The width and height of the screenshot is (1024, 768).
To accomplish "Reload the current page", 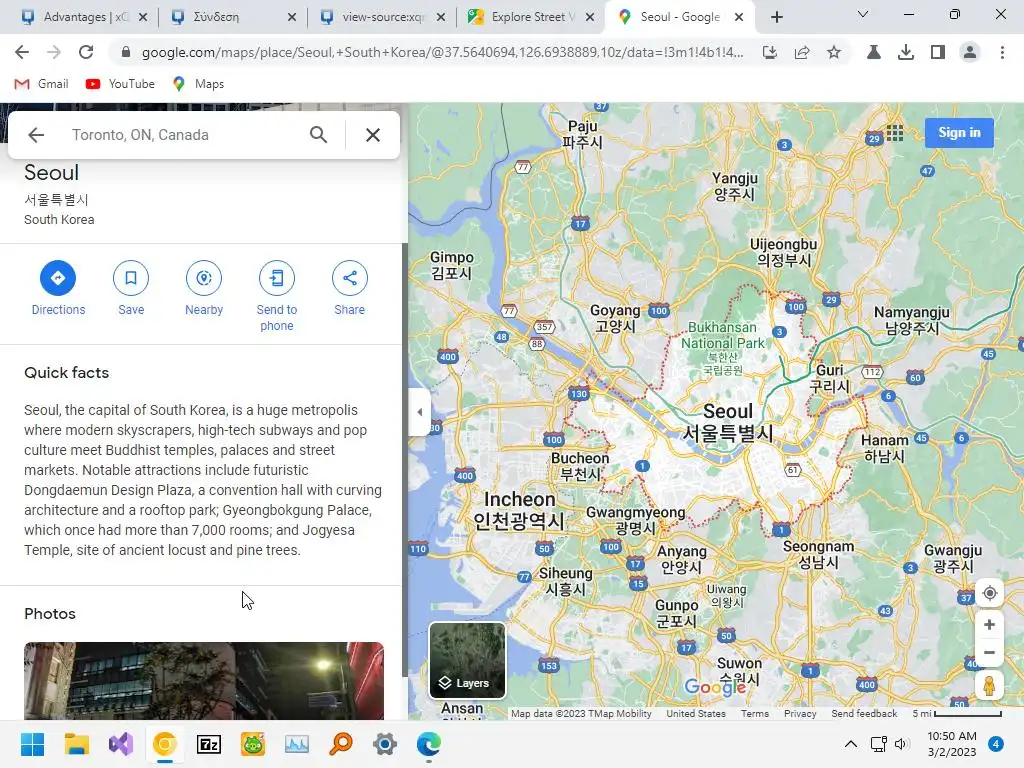I will coord(86,52).
